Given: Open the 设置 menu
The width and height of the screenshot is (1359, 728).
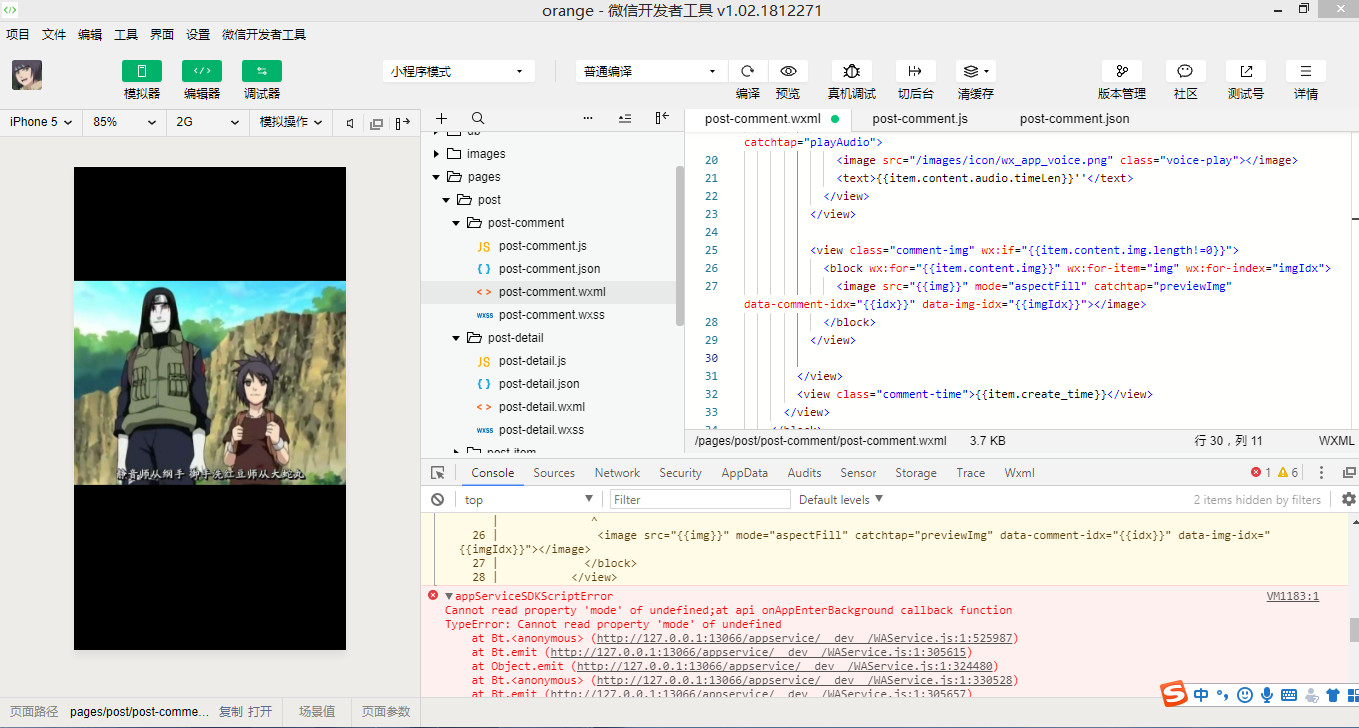Looking at the screenshot, I should click(198, 34).
